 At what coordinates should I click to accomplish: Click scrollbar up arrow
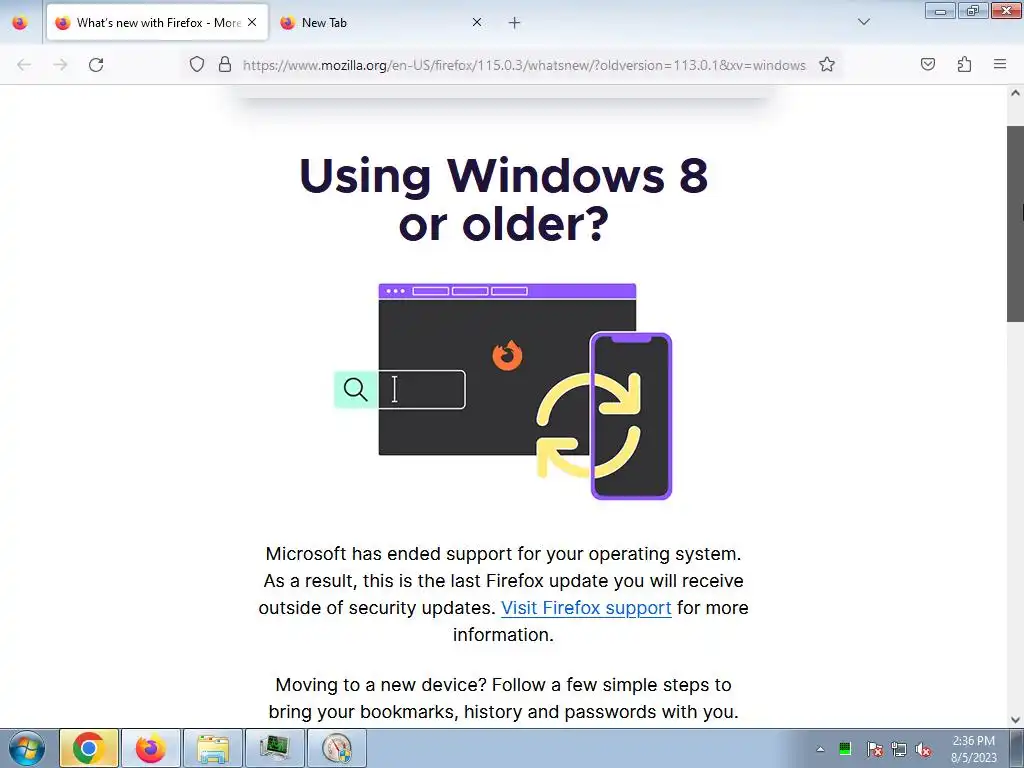pyautogui.click(x=1015, y=93)
